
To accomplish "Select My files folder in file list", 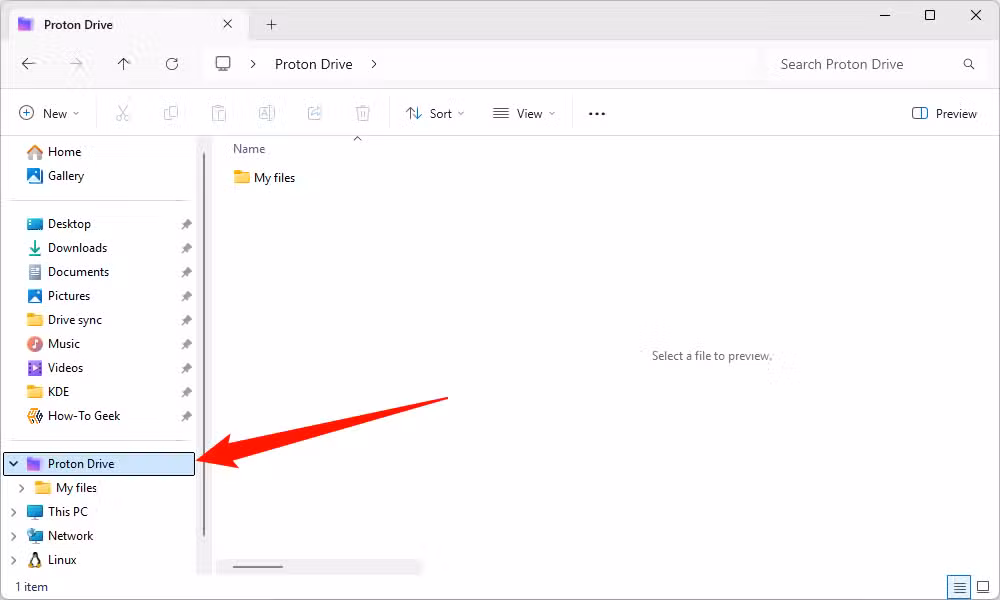I will click(x=264, y=178).
